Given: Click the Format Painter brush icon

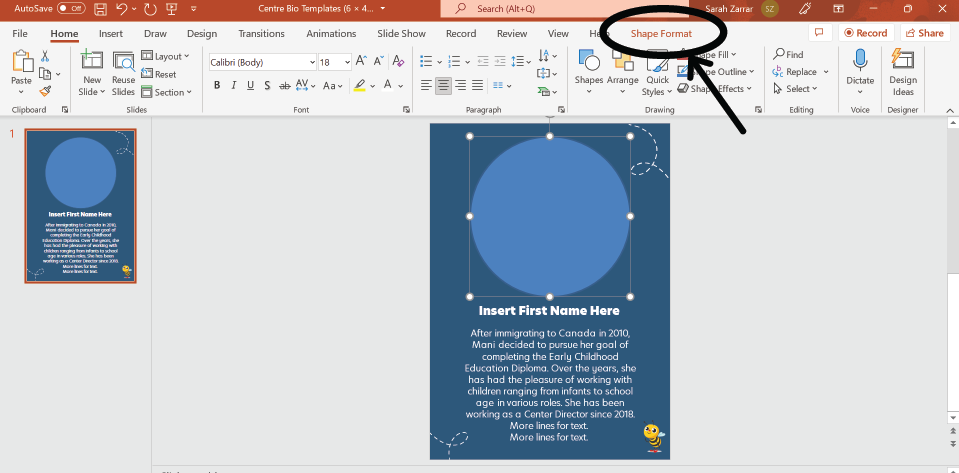Looking at the screenshot, I should click(45, 90).
